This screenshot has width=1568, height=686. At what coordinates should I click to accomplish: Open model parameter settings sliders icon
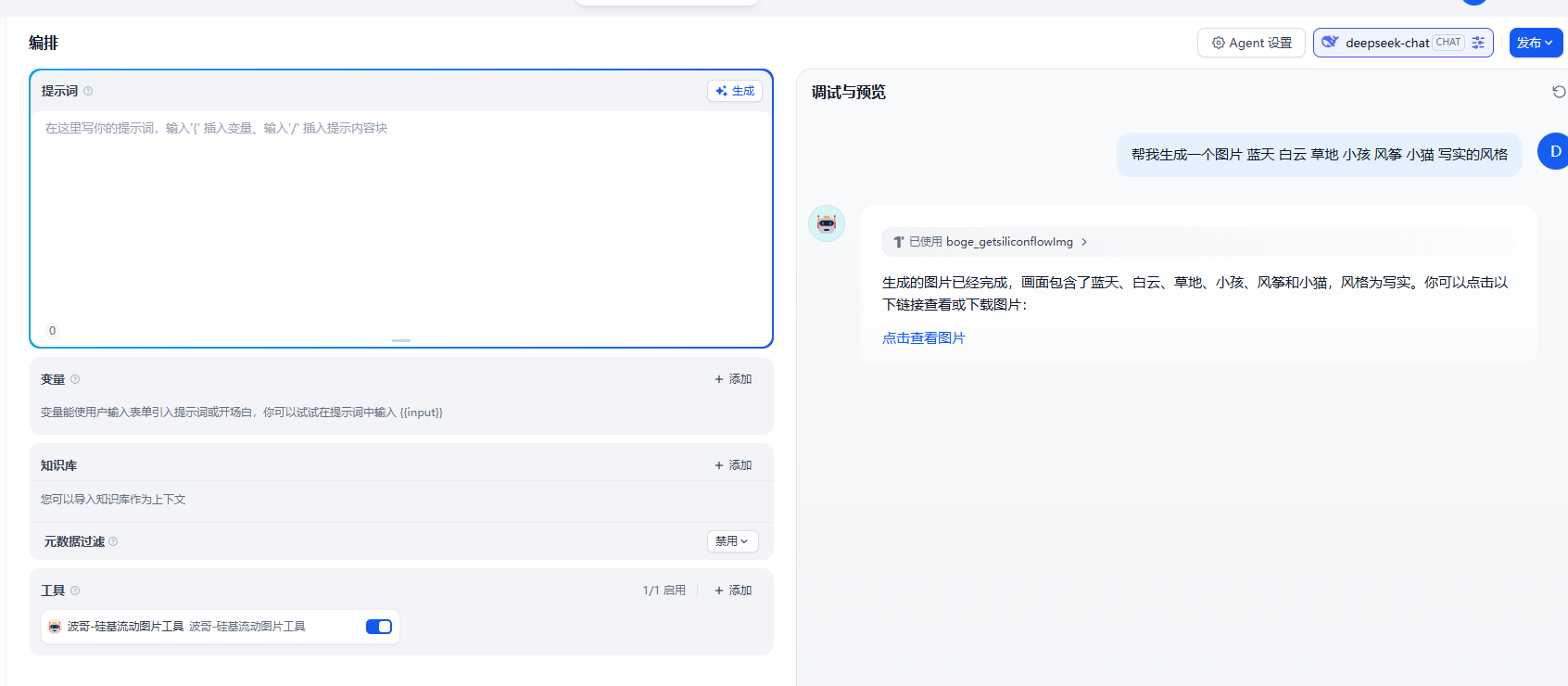tap(1478, 43)
